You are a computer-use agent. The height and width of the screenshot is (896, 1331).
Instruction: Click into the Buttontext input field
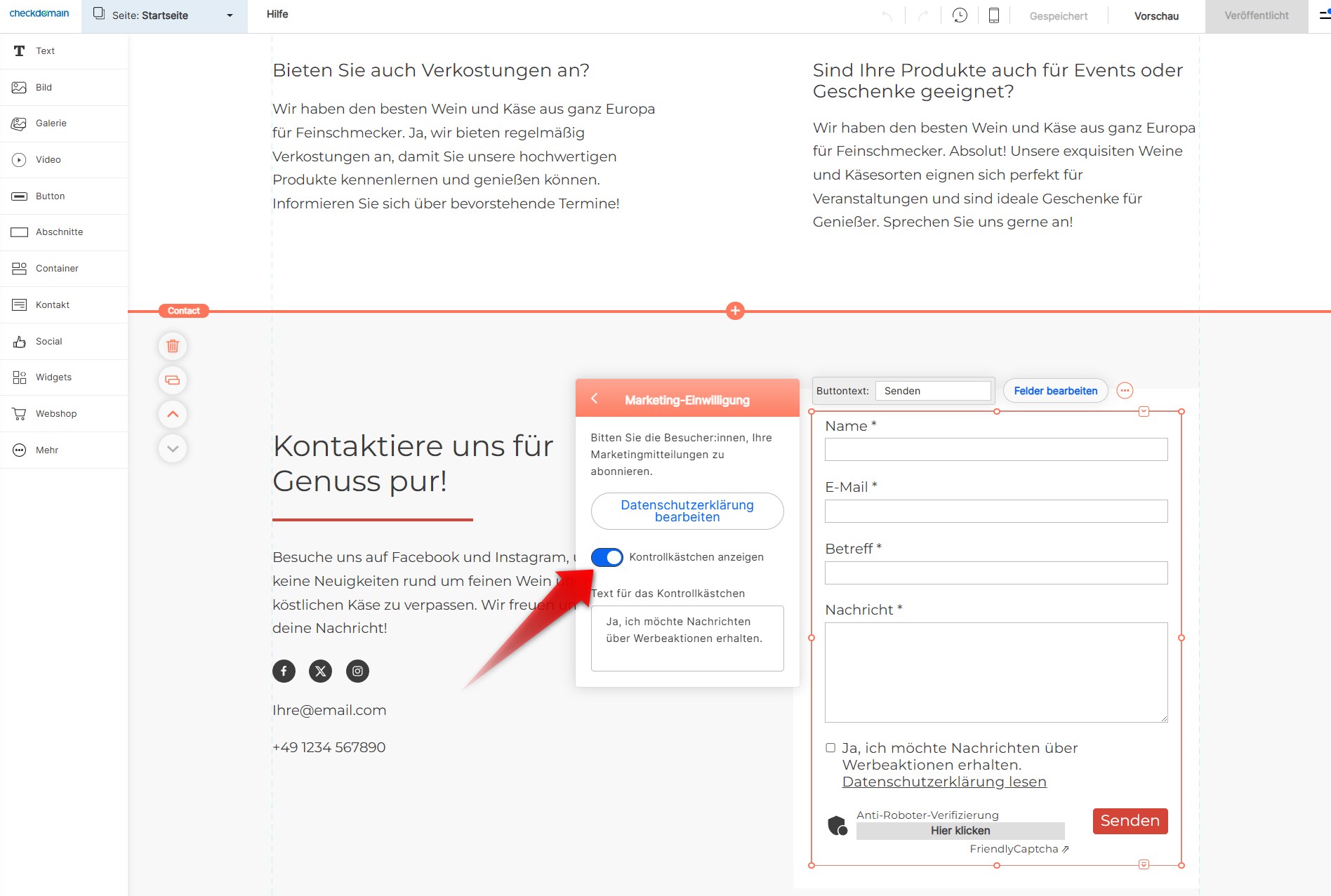pos(933,391)
